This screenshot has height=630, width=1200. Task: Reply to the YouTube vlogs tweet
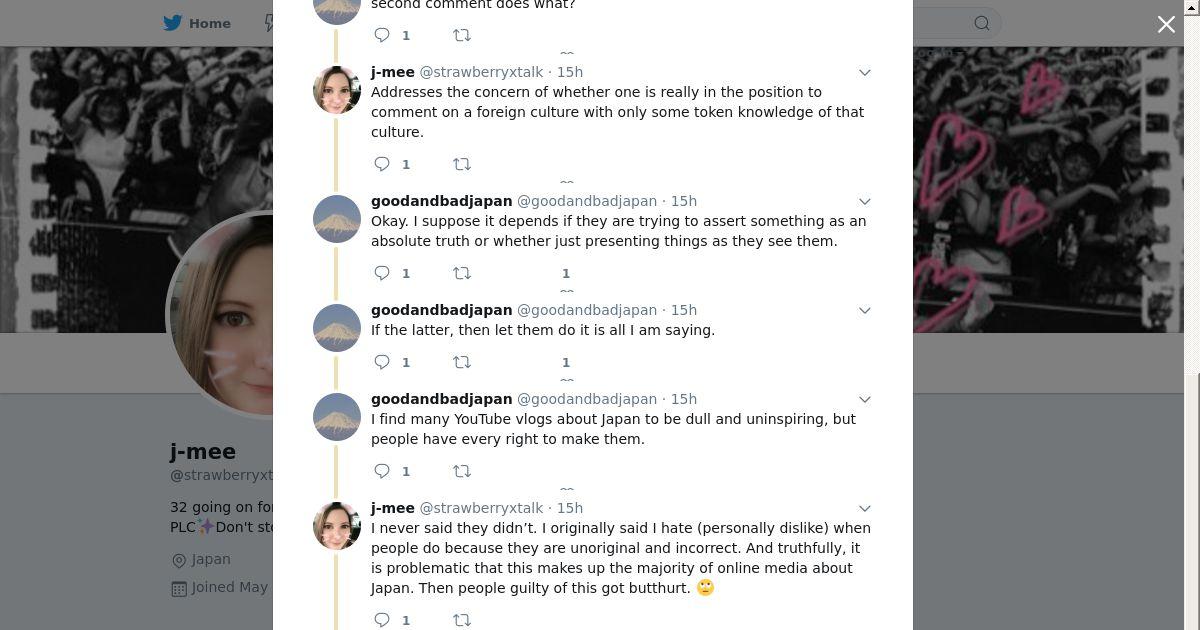(x=382, y=471)
